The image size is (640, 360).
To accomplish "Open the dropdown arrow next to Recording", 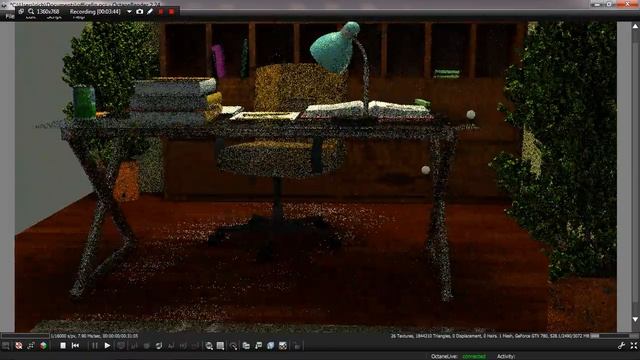I will (129, 11).
